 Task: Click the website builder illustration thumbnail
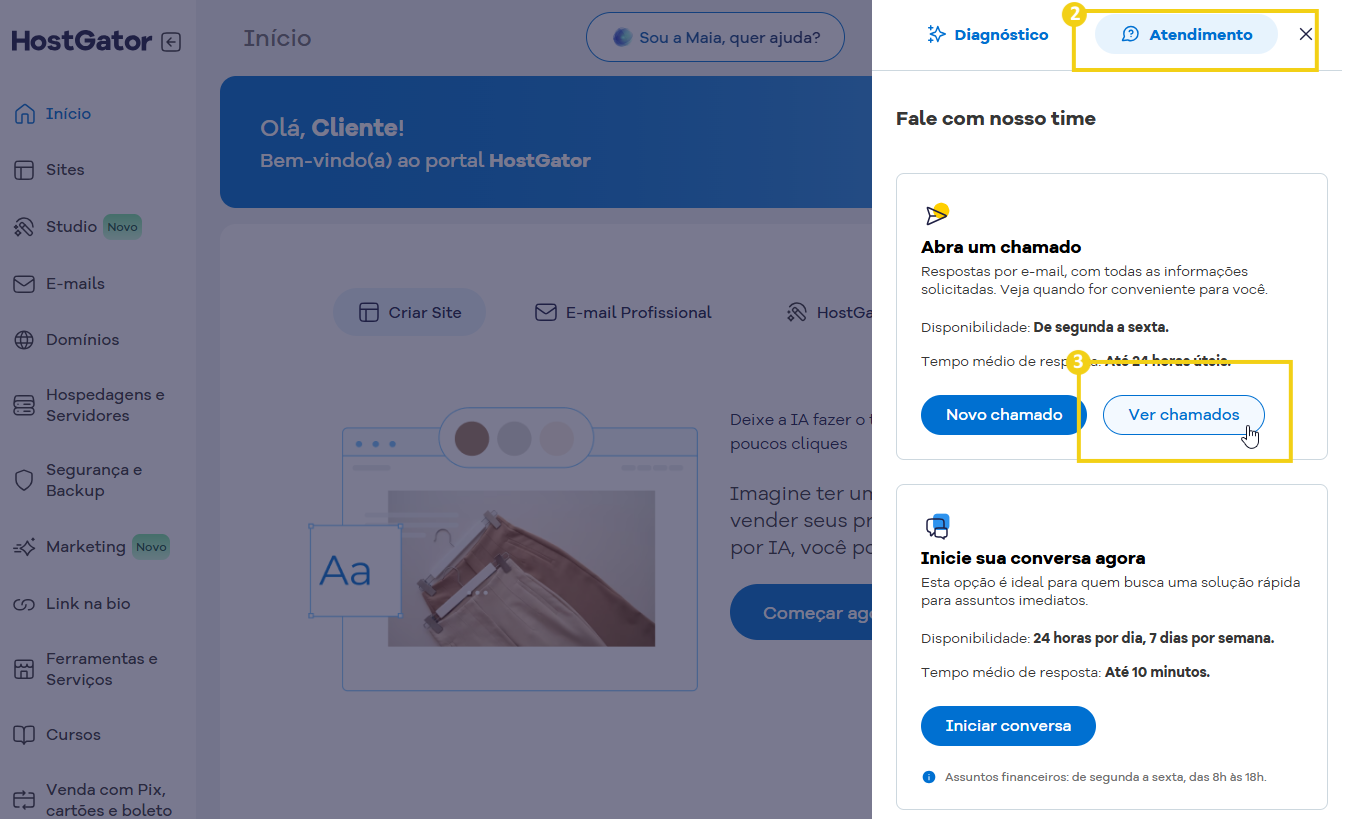coord(504,549)
